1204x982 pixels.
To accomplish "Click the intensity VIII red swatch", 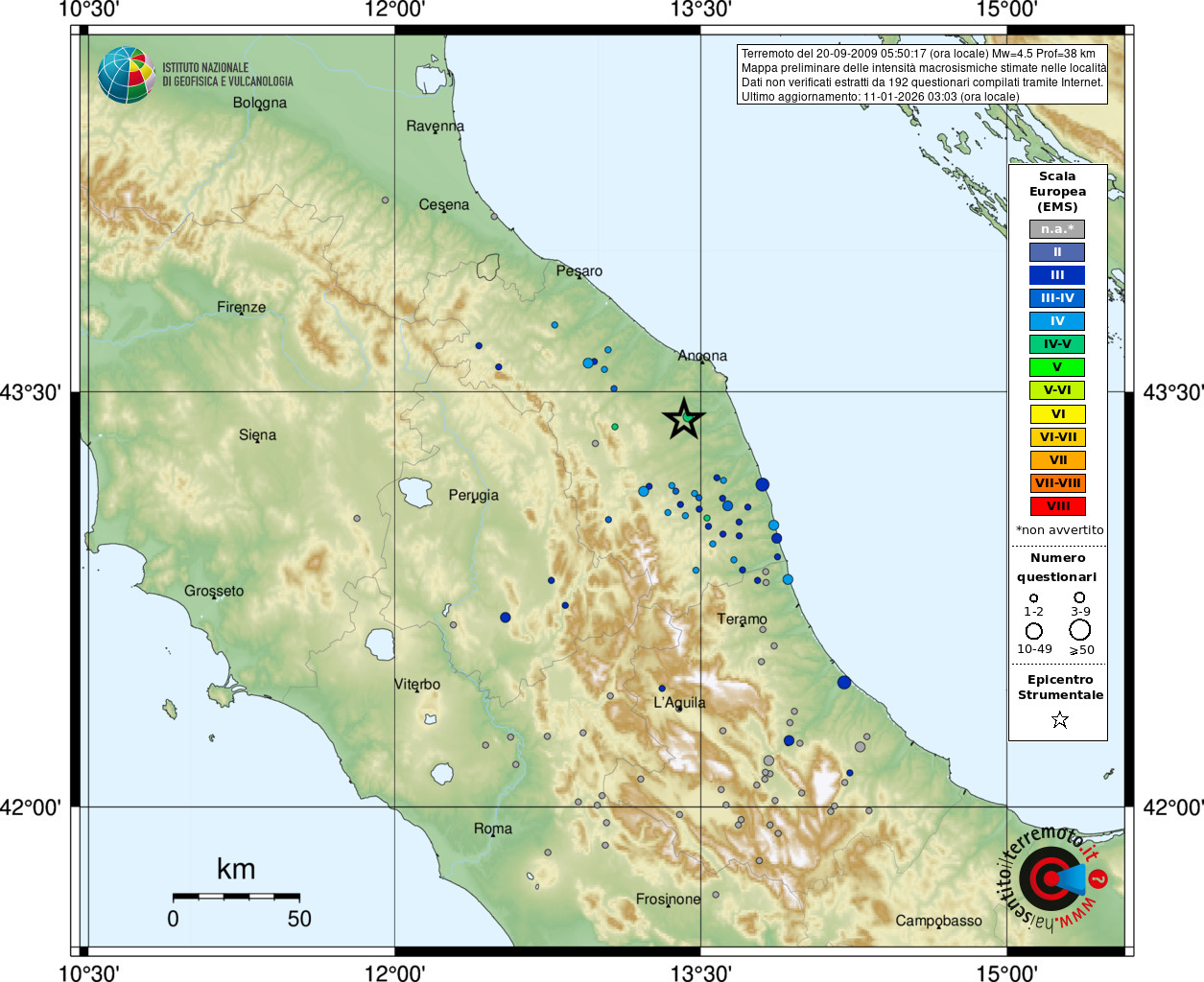I will pos(1057,506).
